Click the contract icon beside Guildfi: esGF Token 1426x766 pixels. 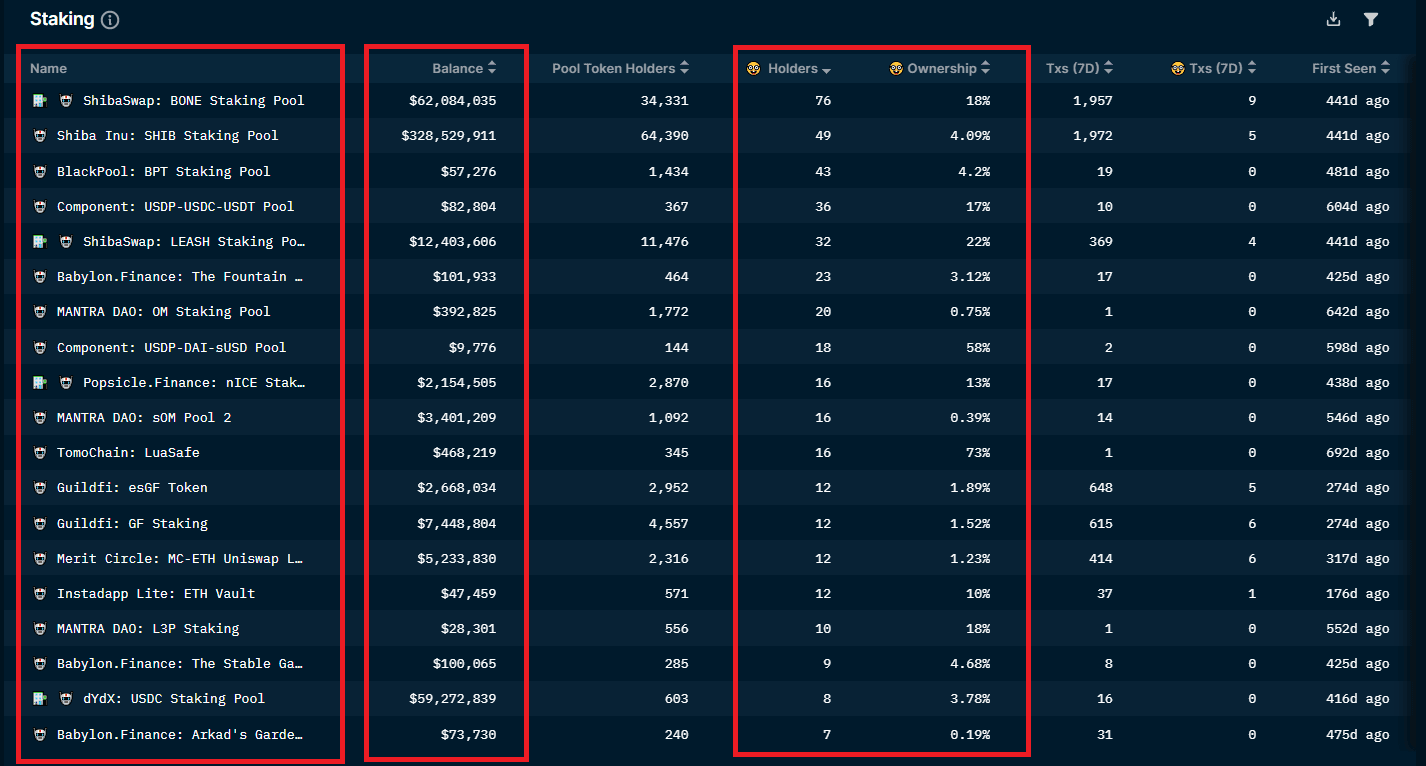(x=40, y=488)
